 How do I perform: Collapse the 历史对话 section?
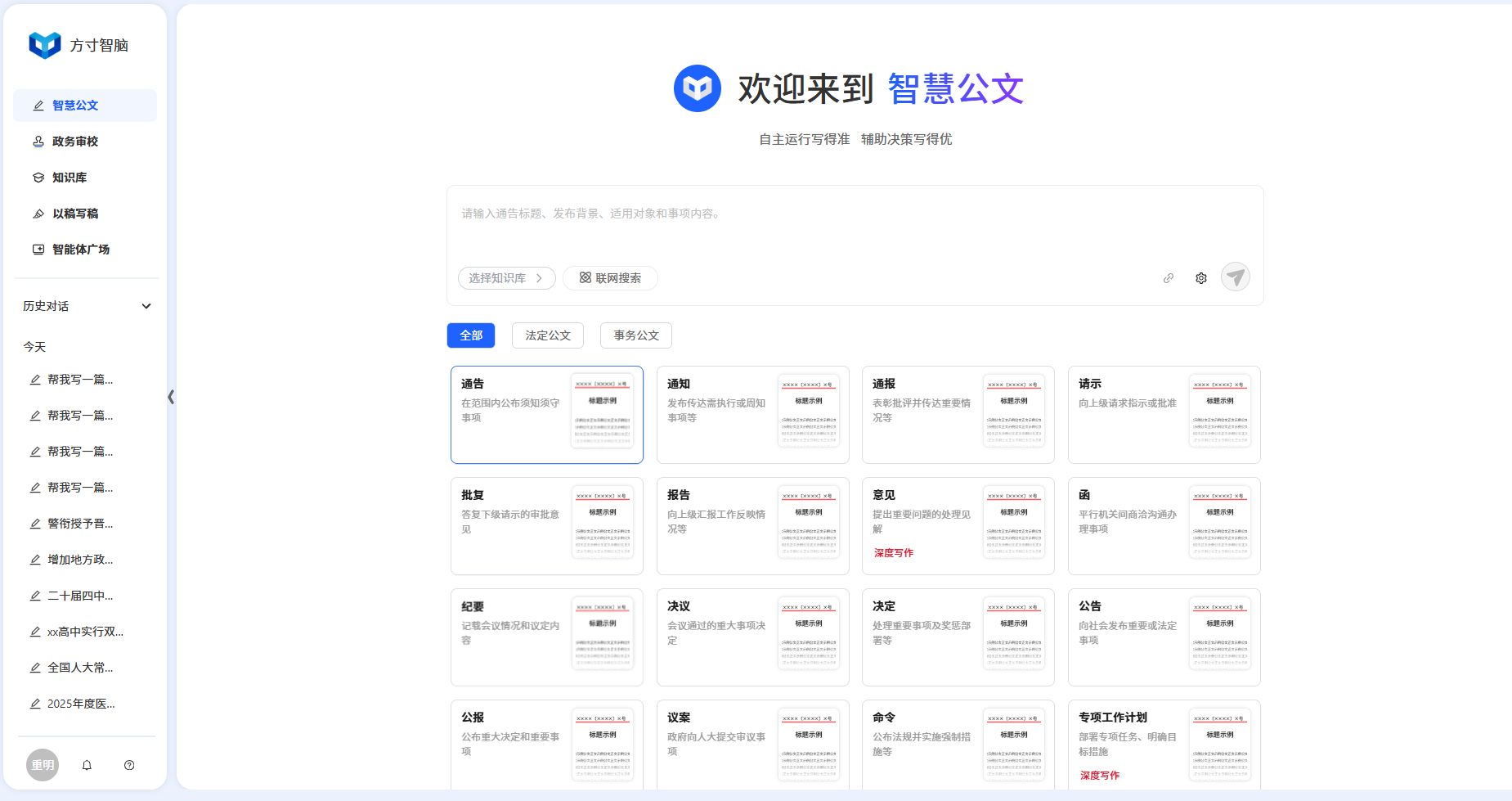[146, 306]
